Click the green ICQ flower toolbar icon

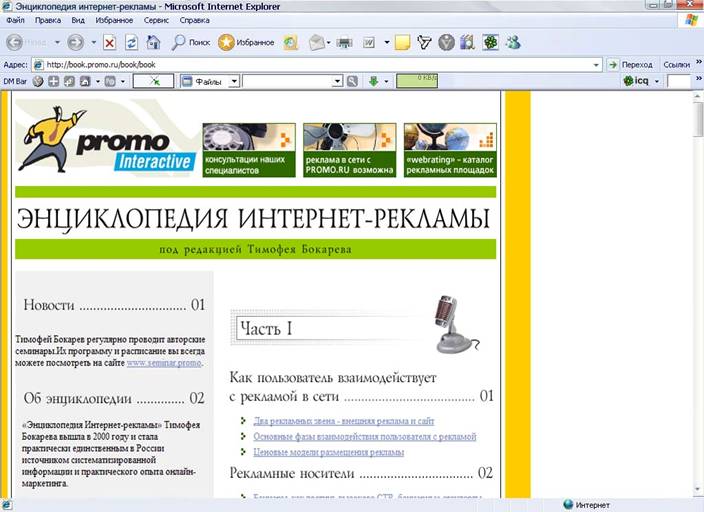coord(491,43)
